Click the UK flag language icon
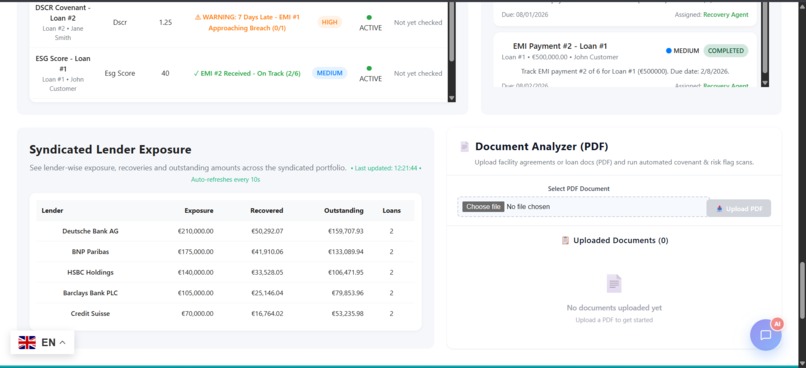 [27, 342]
